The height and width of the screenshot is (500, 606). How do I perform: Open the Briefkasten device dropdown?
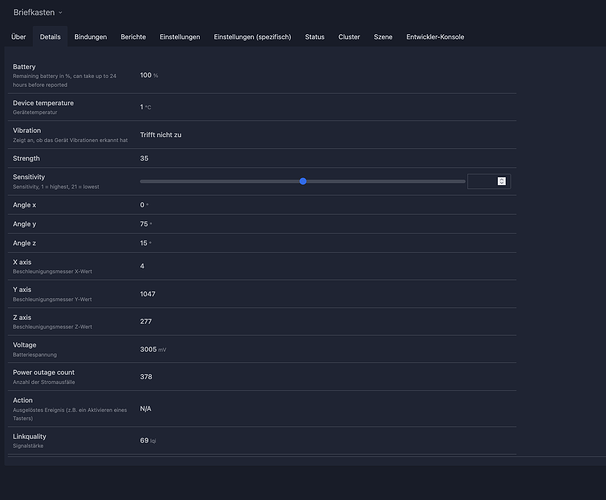click(37, 12)
